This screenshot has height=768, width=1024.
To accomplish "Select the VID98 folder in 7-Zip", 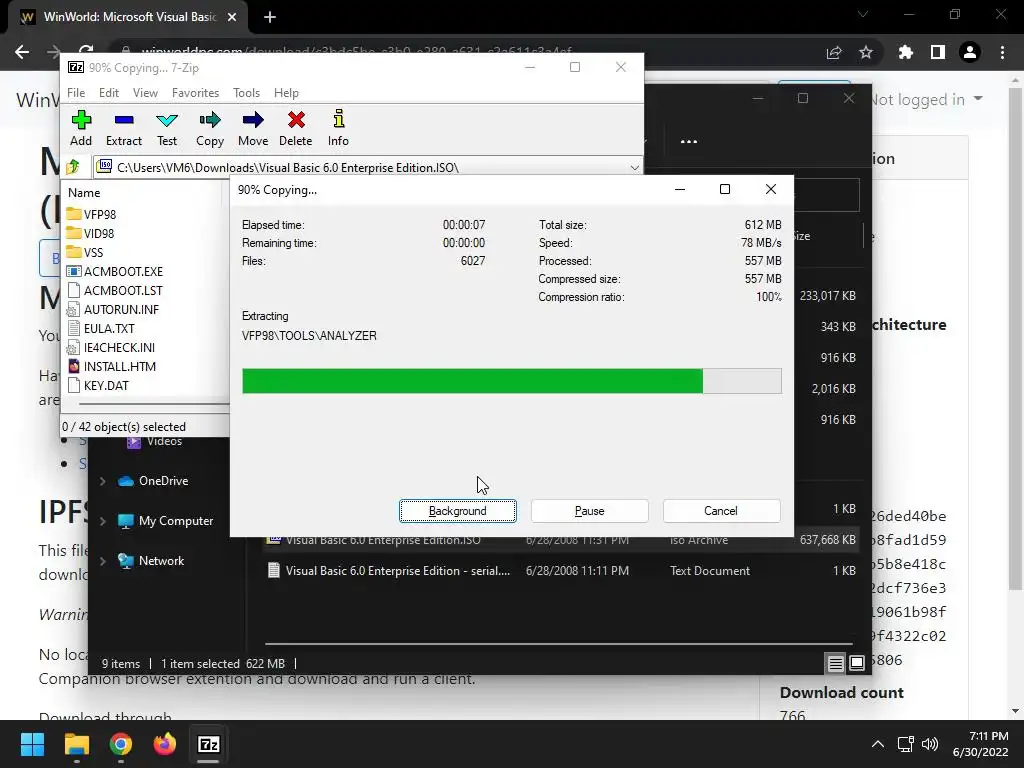I will (x=91, y=233).
